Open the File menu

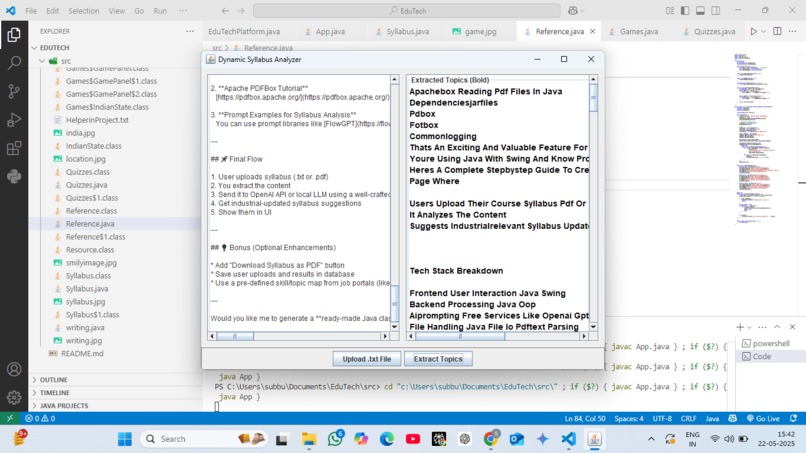click(x=31, y=11)
